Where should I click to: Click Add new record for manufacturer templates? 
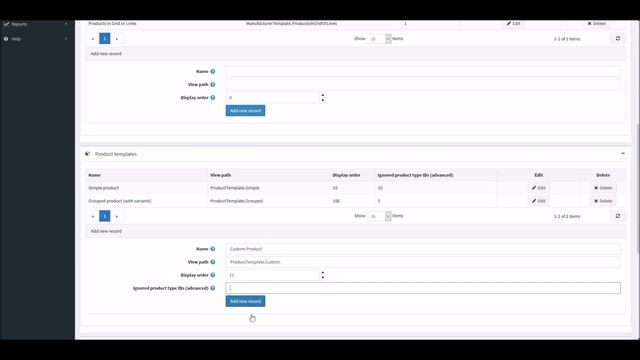(x=245, y=111)
